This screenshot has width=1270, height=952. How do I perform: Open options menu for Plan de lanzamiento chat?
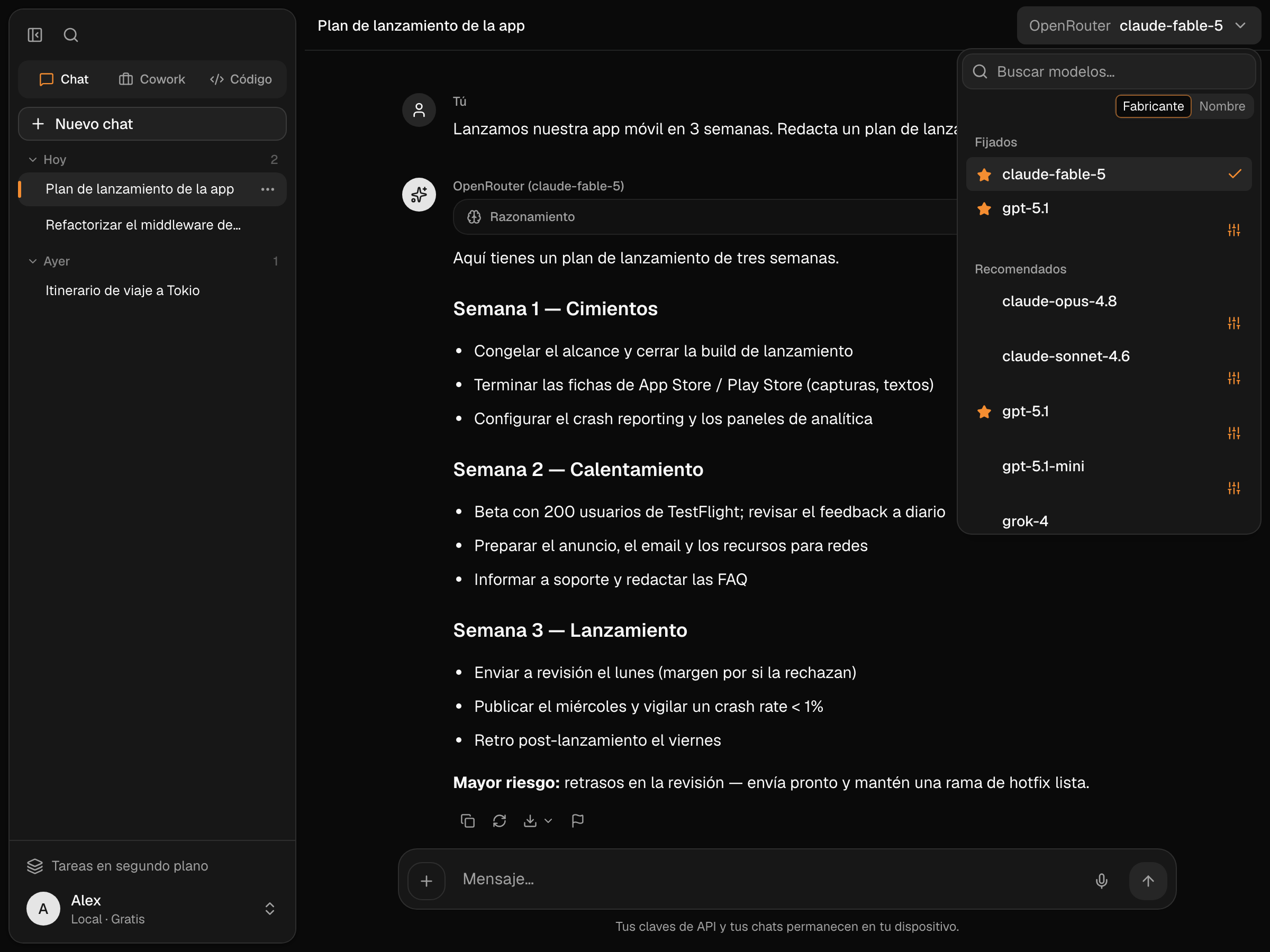coord(268,189)
